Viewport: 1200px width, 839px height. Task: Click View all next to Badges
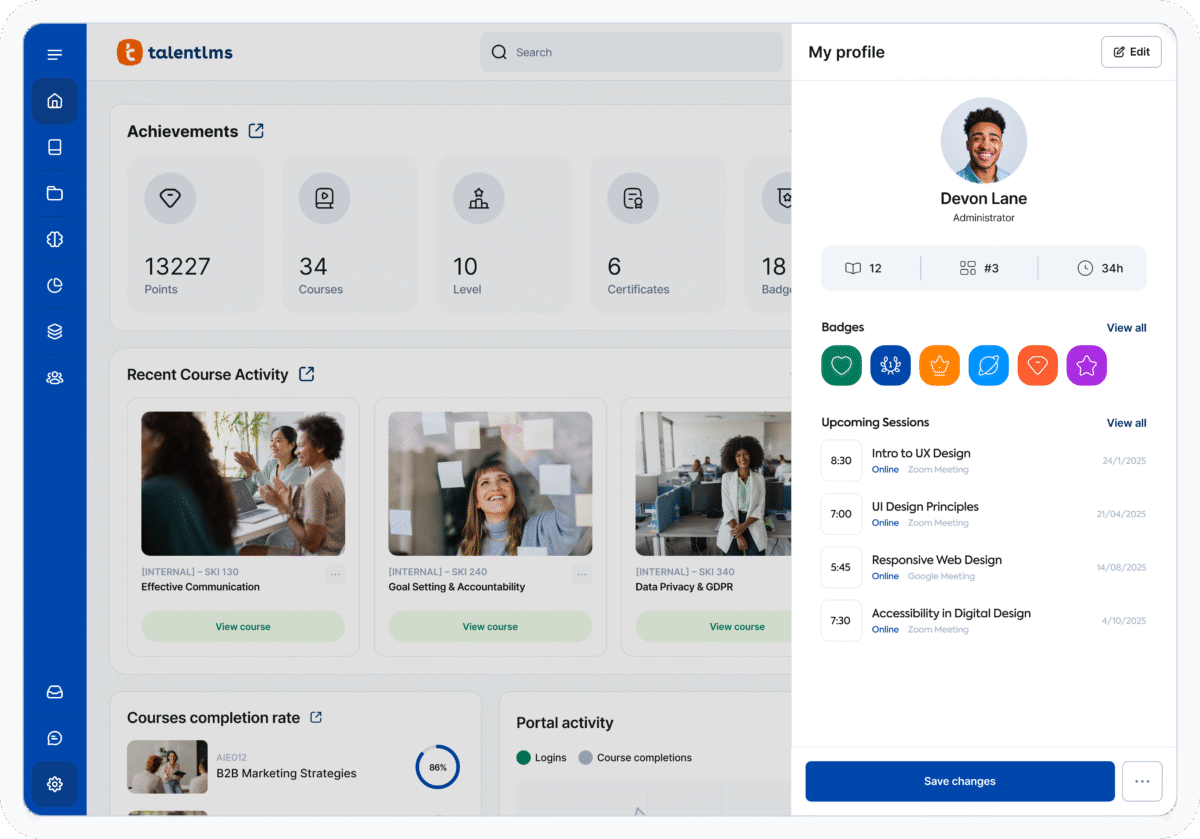pyautogui.click(x=1126, y=328)
